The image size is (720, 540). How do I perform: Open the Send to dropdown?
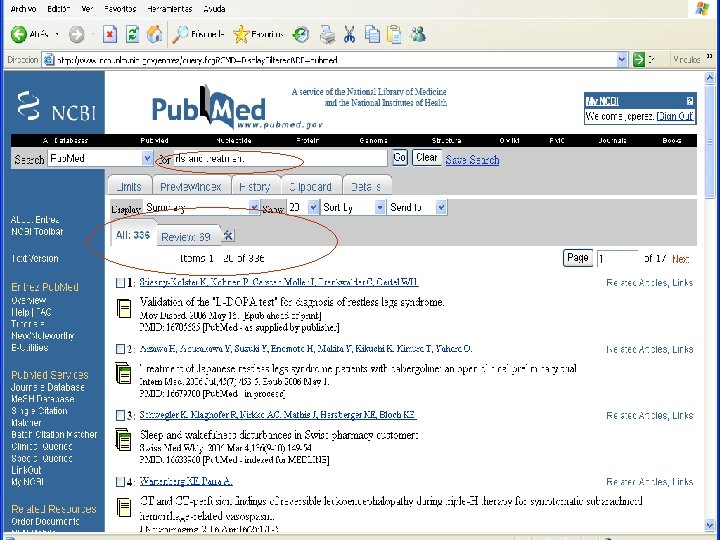(417, 208)
